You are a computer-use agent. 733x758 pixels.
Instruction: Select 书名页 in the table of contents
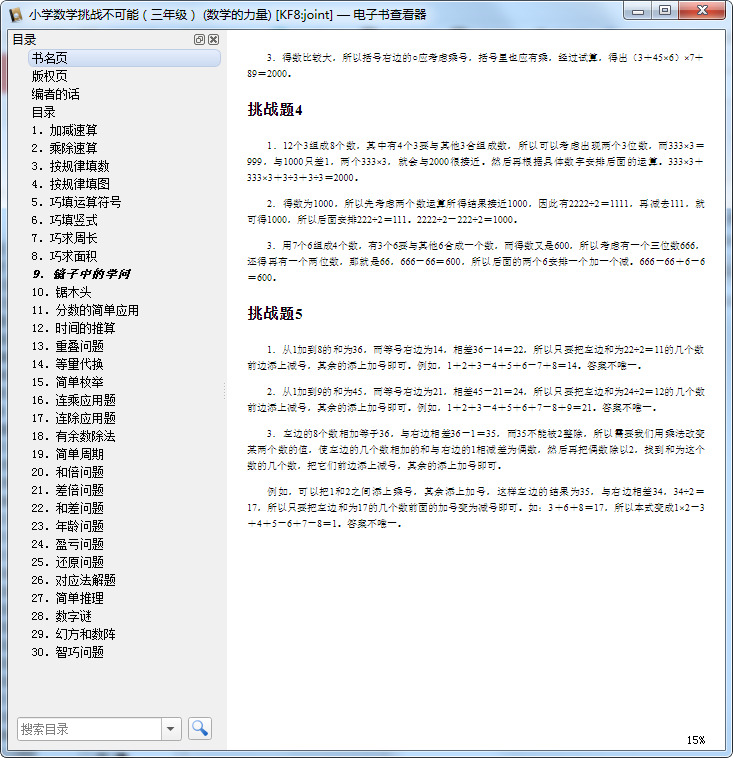point(124,58)
